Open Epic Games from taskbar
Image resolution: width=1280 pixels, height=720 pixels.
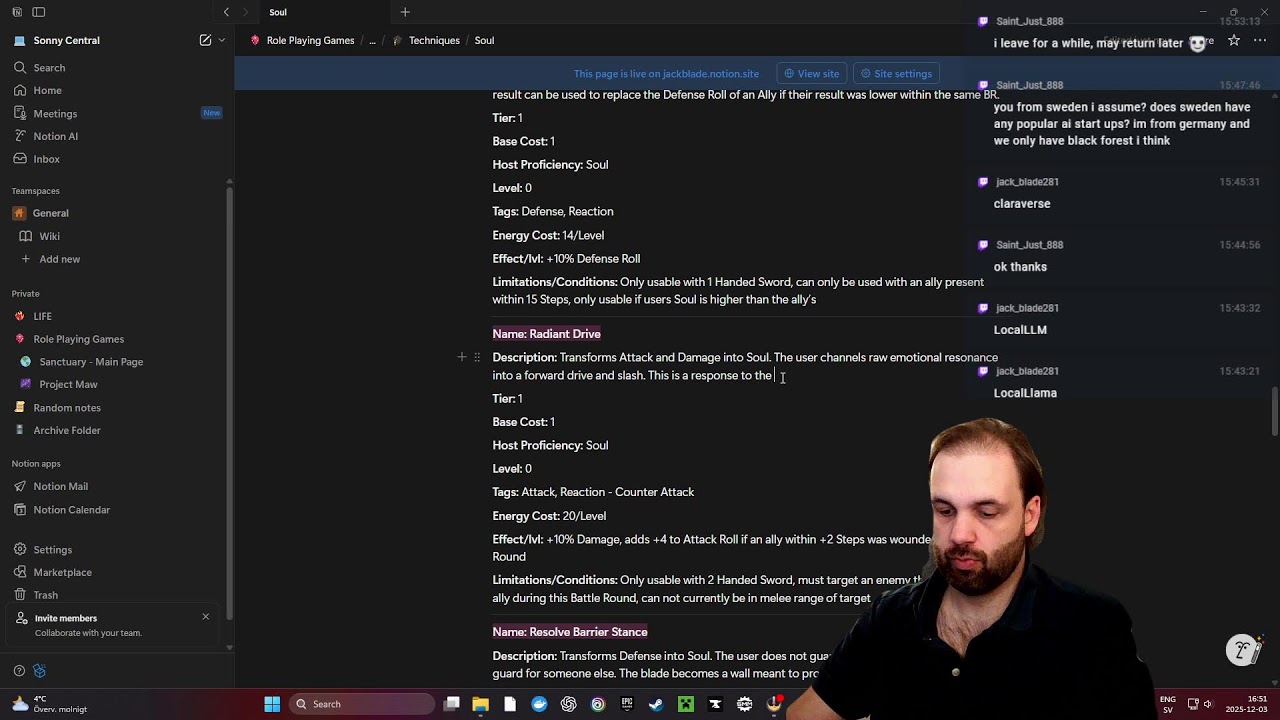point(627,704)
